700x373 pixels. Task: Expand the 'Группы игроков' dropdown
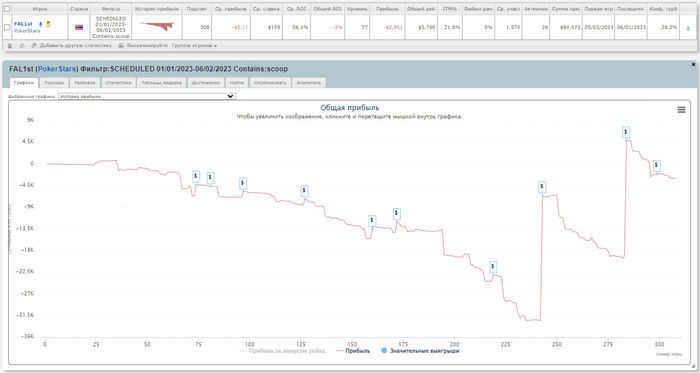click(x=194, y=46)
